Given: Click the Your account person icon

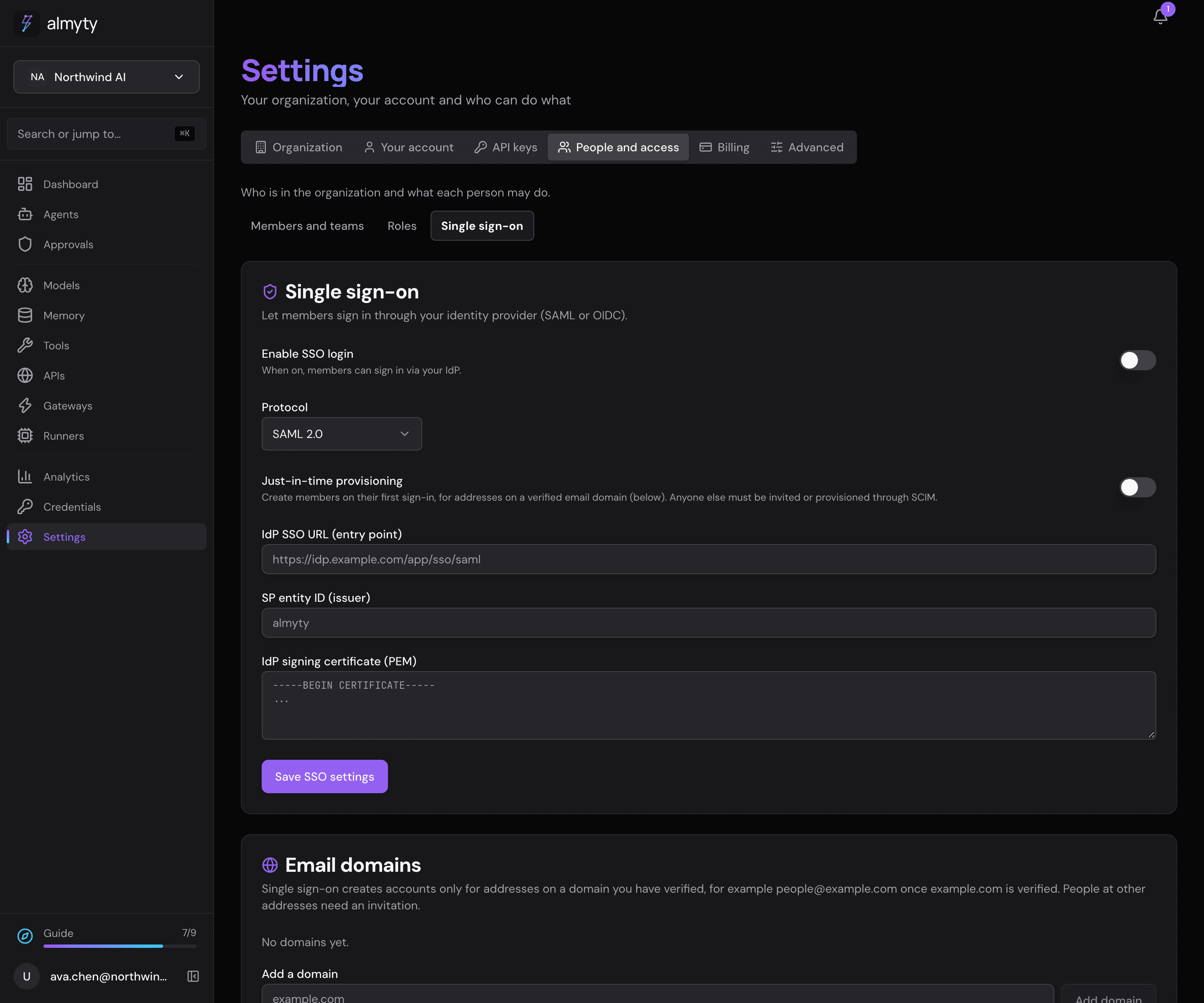Looking at the screenshot, I should point(369,147).
